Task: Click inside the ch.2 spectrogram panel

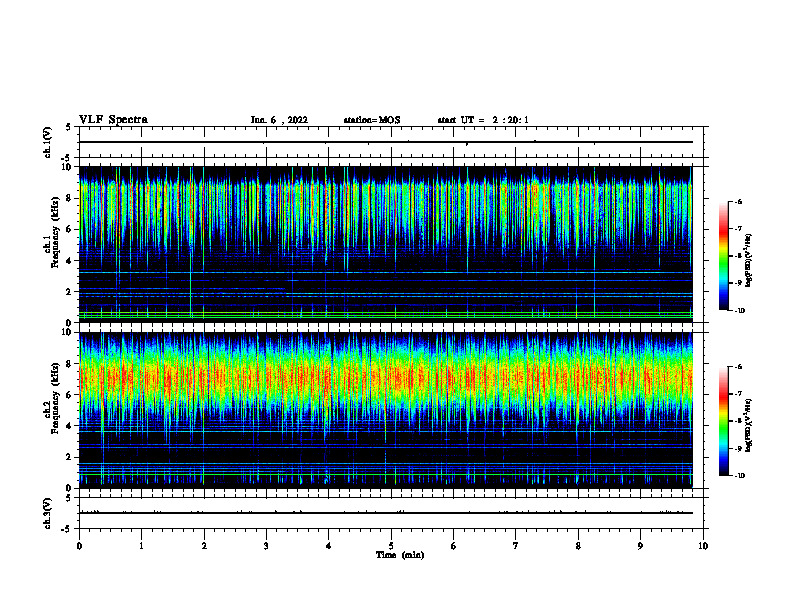Action: (385, 410)
